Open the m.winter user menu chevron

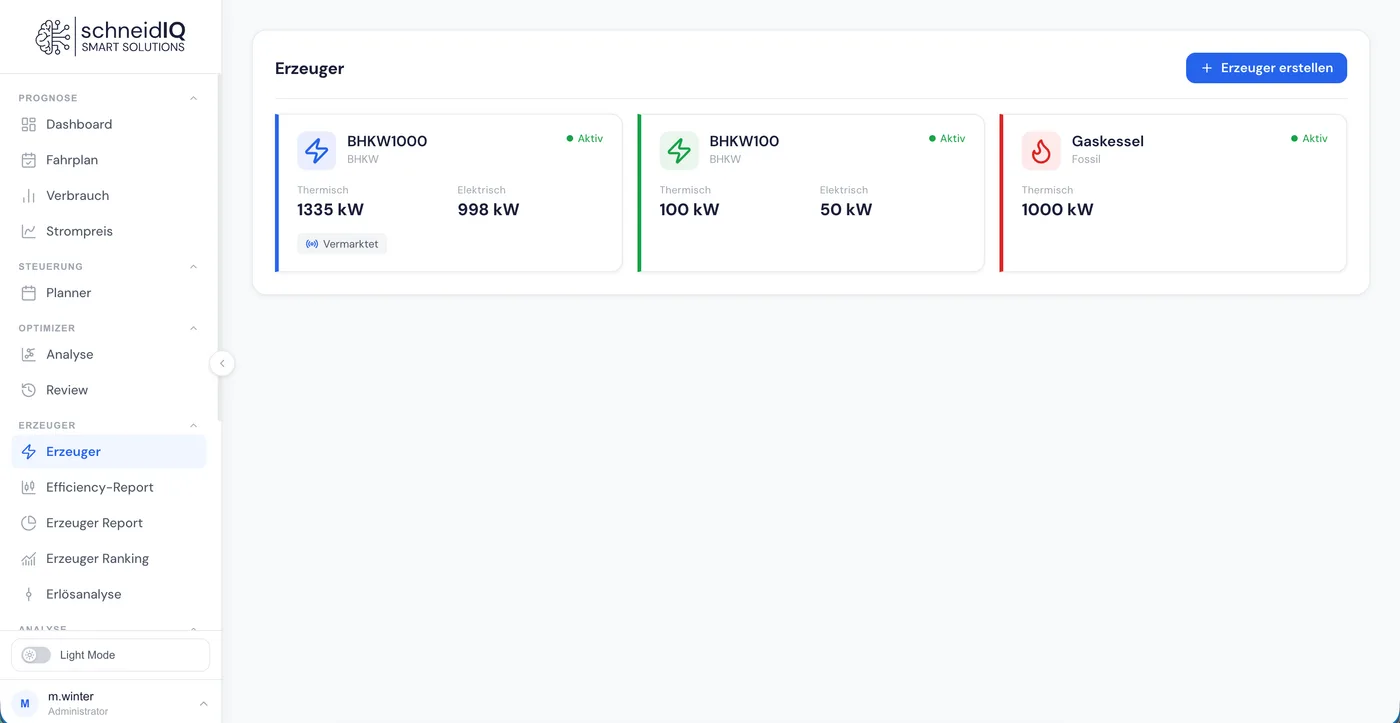pos(203,704)
